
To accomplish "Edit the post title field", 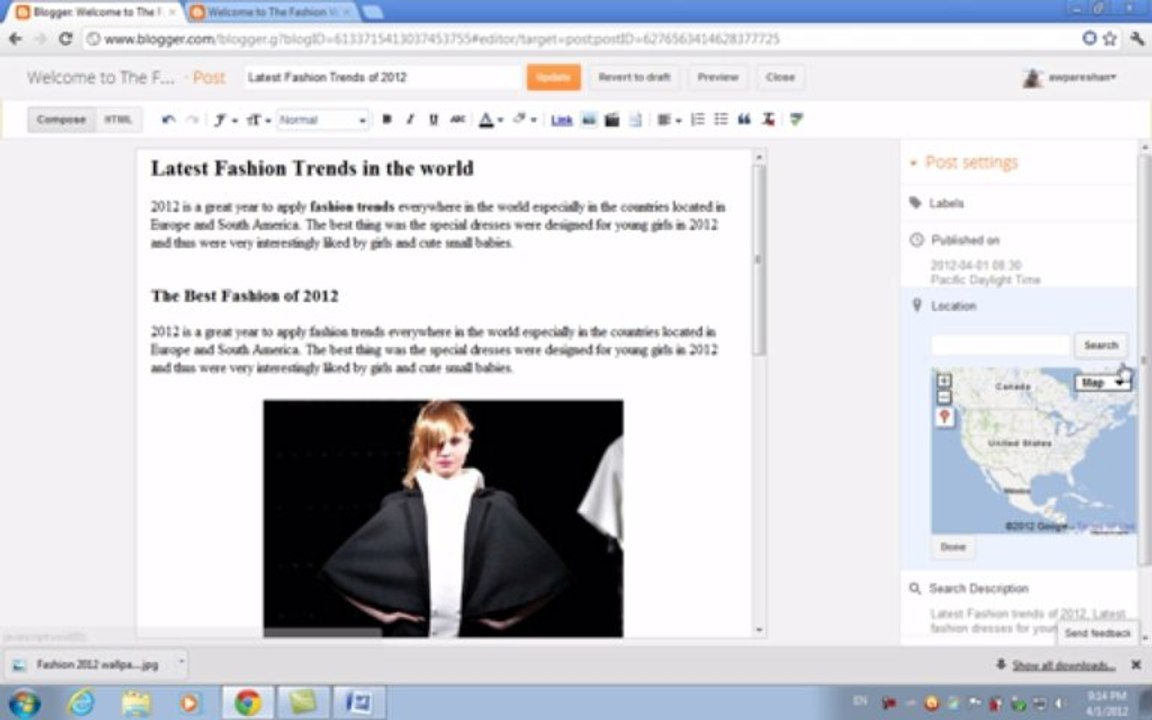I will [382, 77].
